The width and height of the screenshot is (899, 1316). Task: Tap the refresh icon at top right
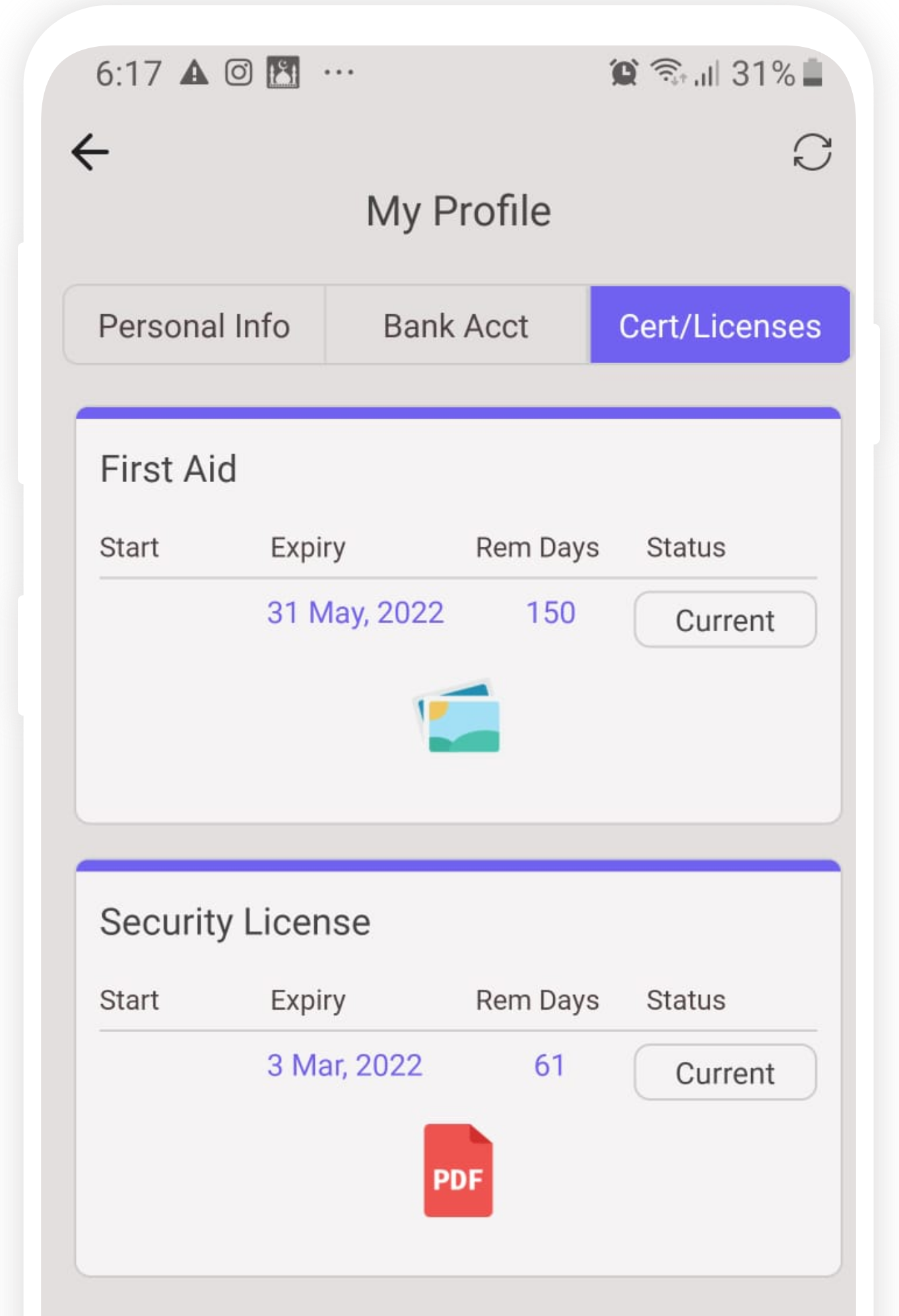click(x=812, y=152)
